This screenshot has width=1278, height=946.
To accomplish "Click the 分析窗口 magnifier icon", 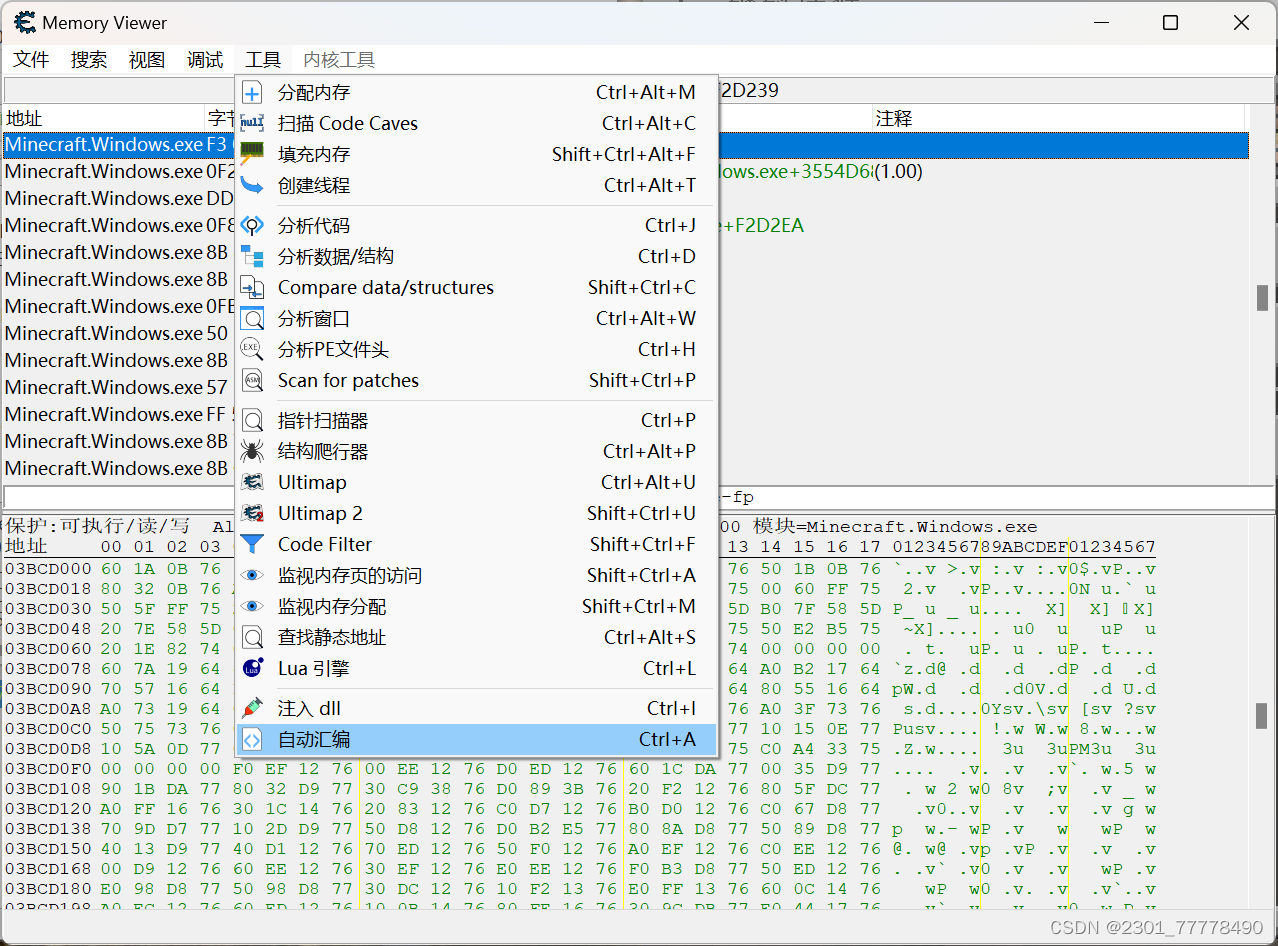I will pos(253,319).
